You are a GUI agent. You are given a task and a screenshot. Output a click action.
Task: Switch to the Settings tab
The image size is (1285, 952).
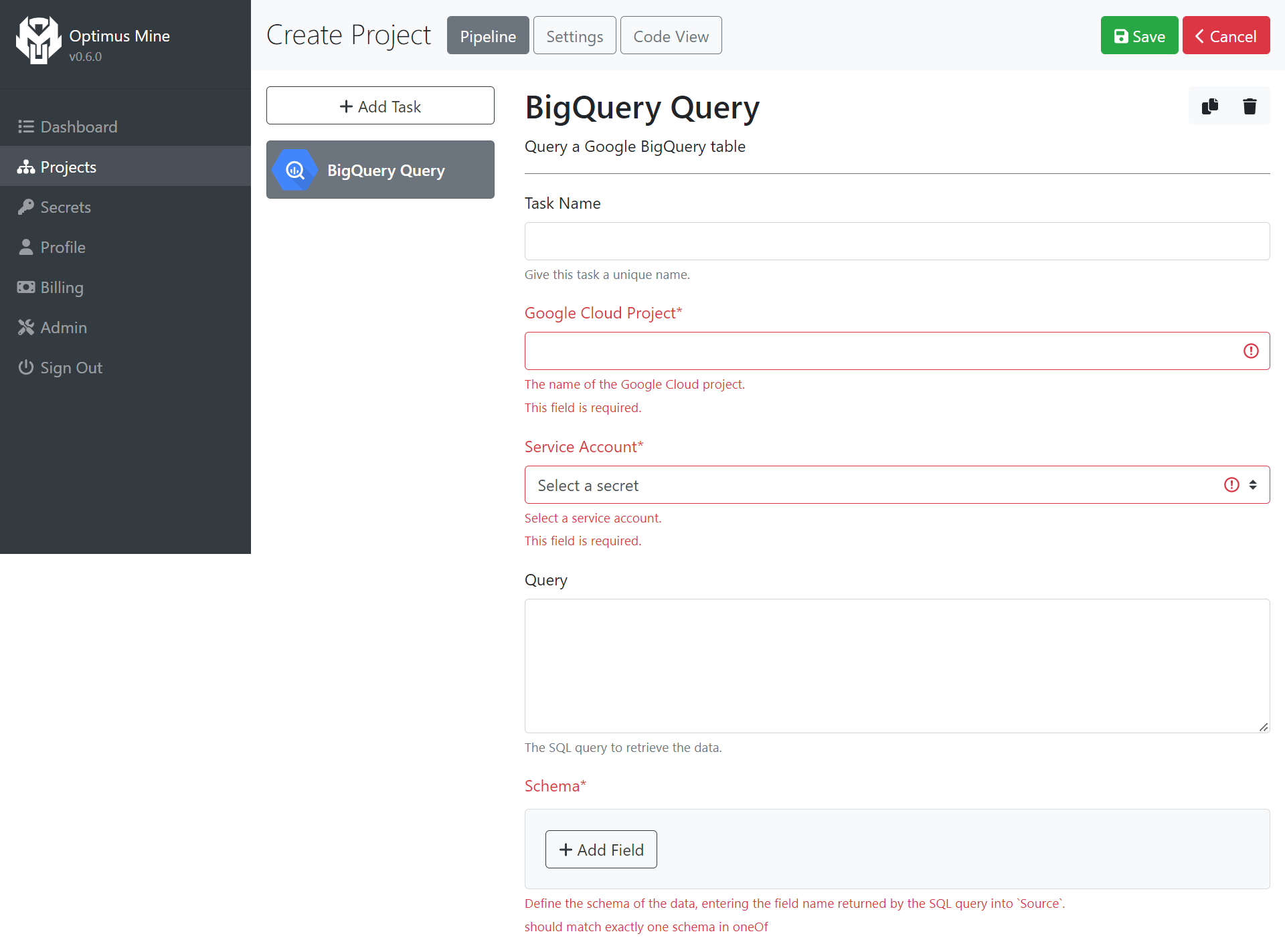pos(574,36)
